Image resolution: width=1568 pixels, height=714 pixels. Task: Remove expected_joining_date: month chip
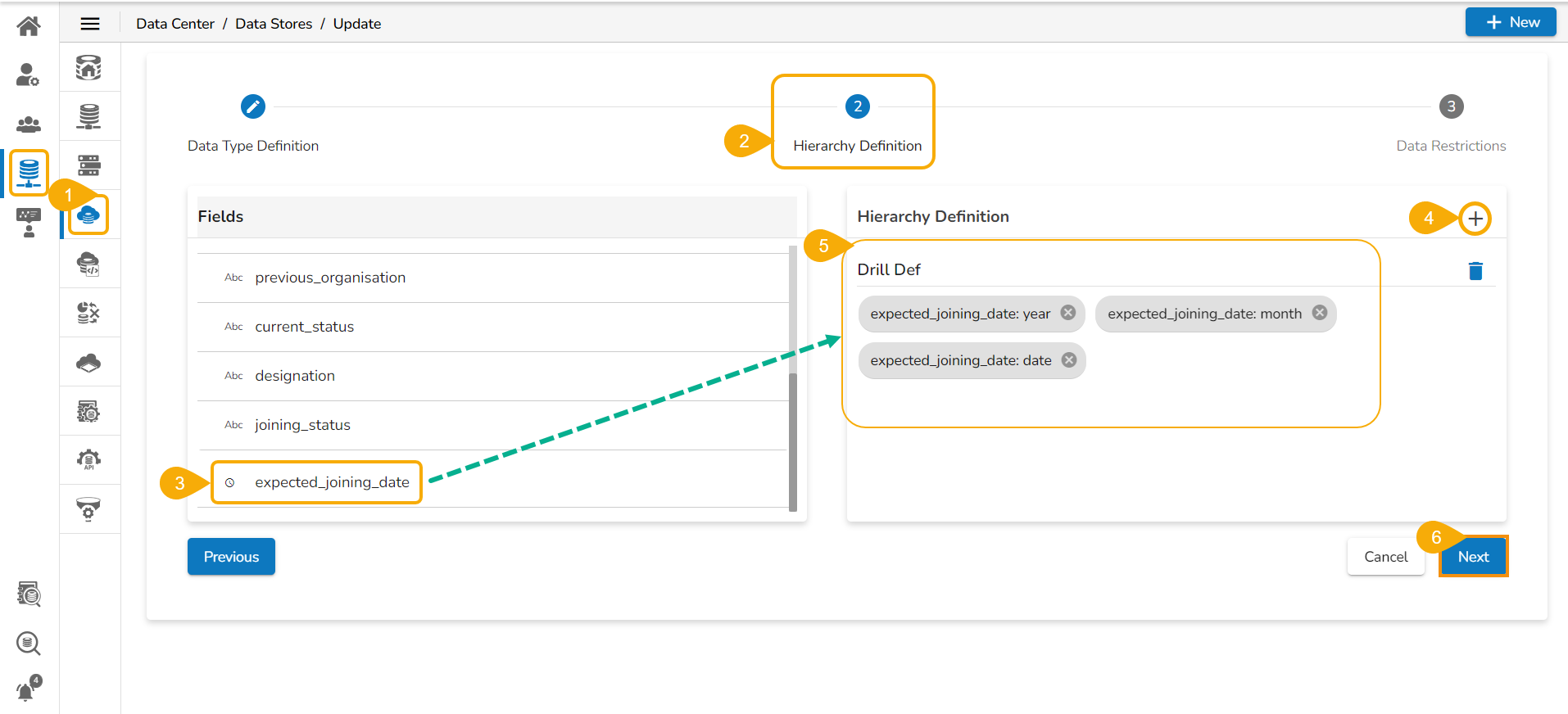point(1320,313)
